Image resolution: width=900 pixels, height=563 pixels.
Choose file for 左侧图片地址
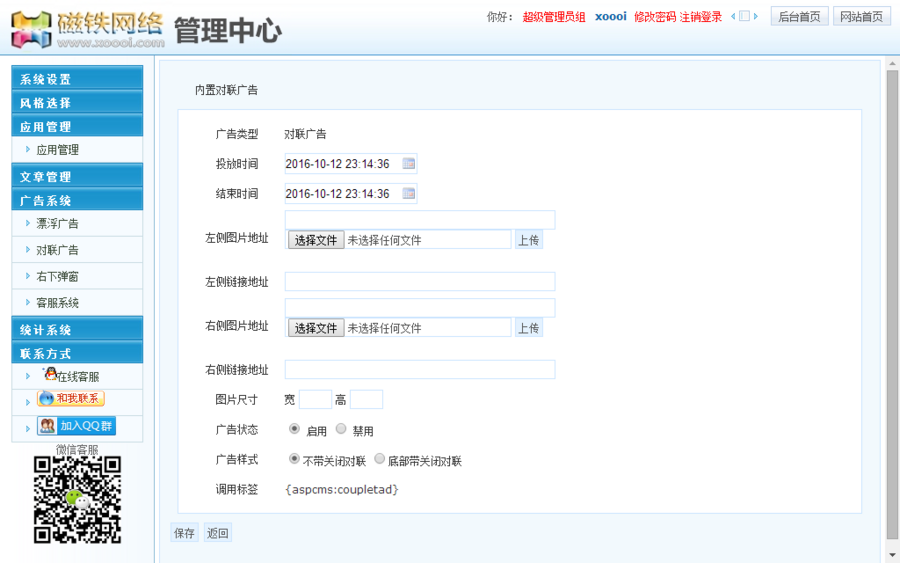(316, 240)
